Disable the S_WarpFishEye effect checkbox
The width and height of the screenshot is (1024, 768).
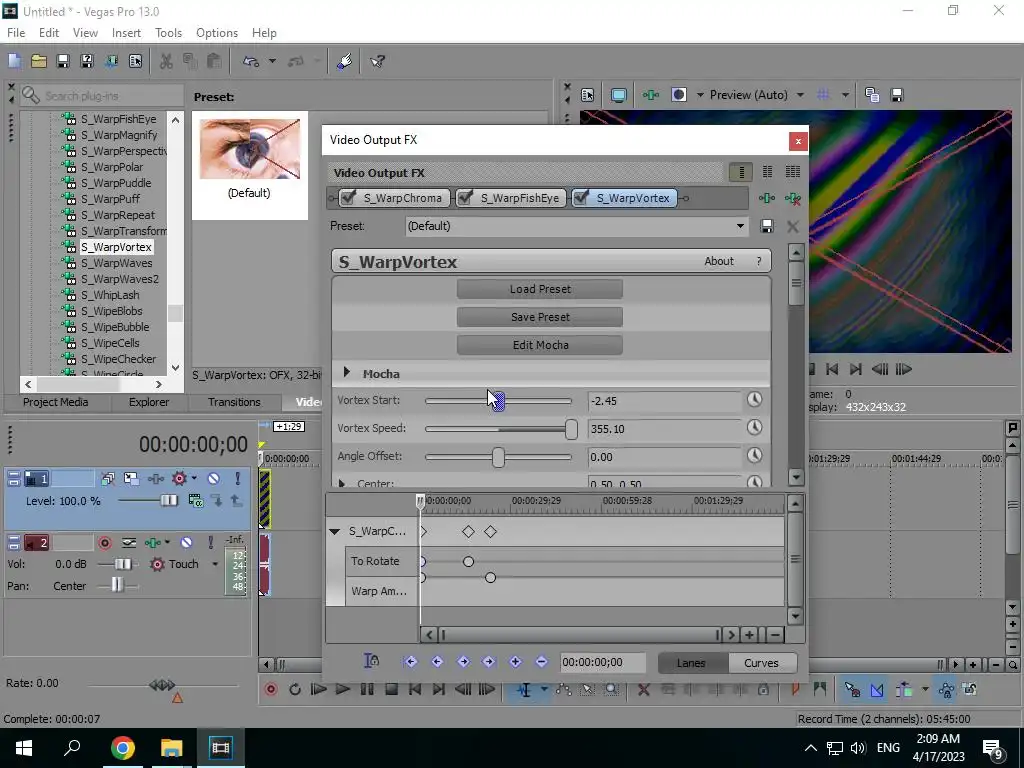click(465, 197)
